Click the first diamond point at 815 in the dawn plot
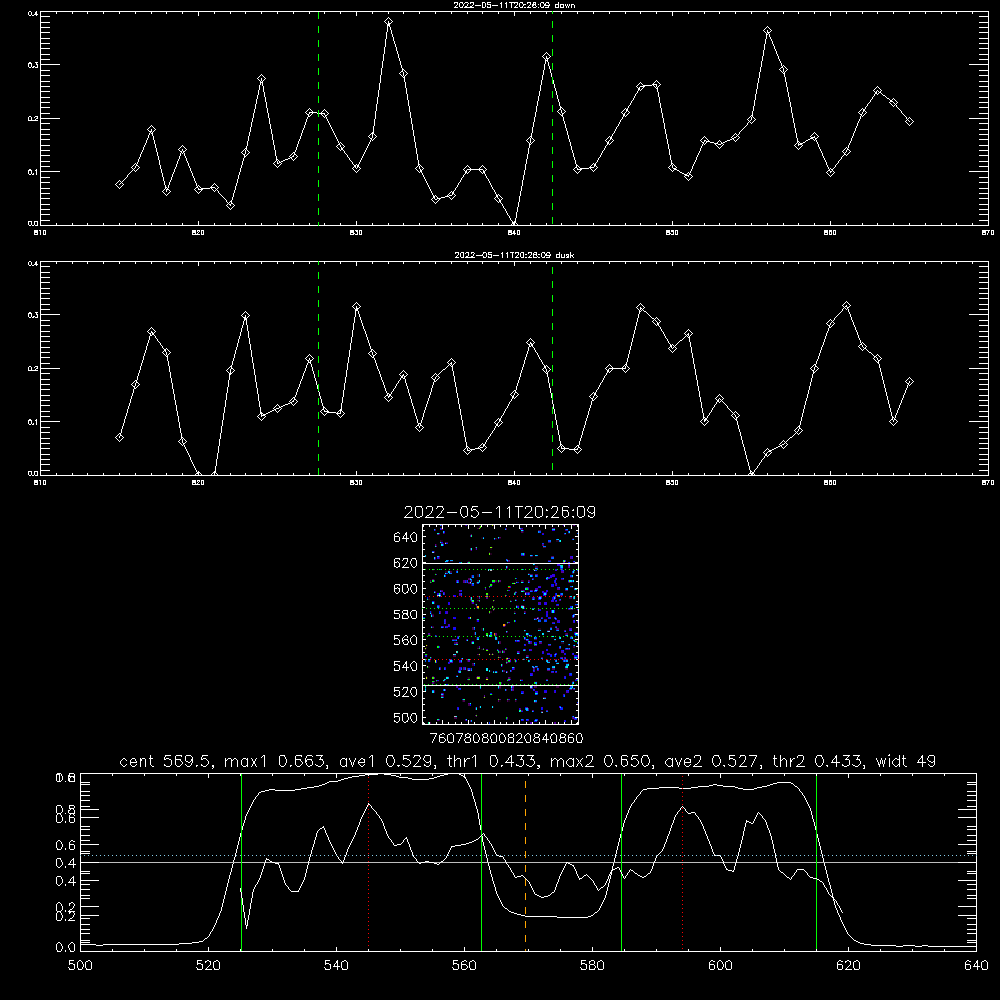This screenshot has width=1000, height=1000. click(119, 184)
